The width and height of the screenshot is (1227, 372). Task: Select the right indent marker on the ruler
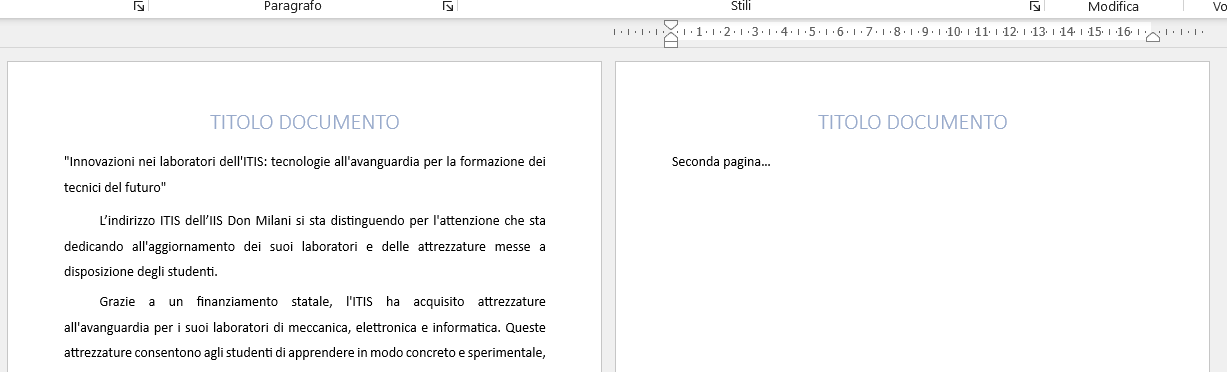(x=1153, y=37)
